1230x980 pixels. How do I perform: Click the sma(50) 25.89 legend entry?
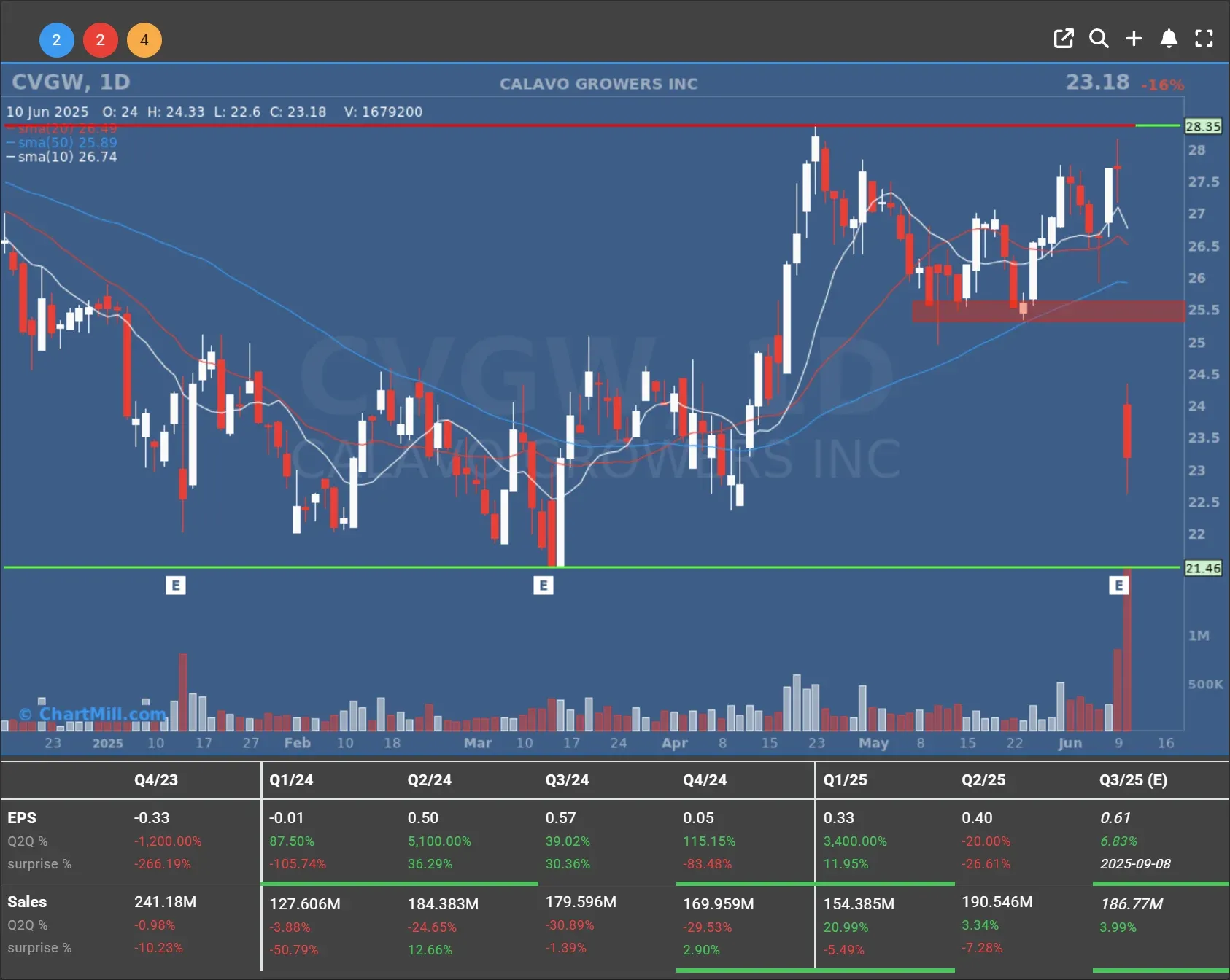(x=62, y=143)
